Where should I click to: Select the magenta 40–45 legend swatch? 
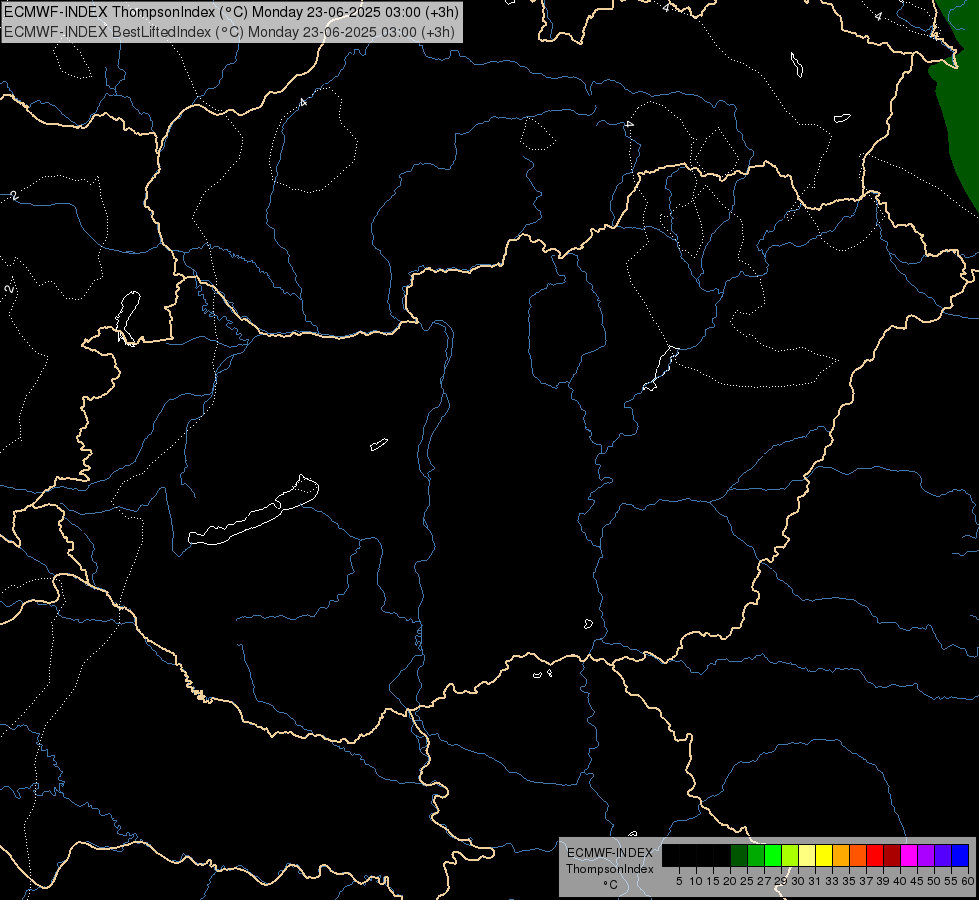click(x=909, y=855)
